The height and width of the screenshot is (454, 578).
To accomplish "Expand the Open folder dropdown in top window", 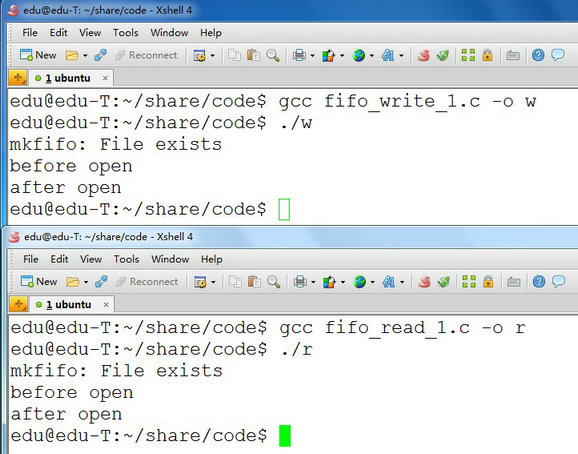I will point(85,56).
